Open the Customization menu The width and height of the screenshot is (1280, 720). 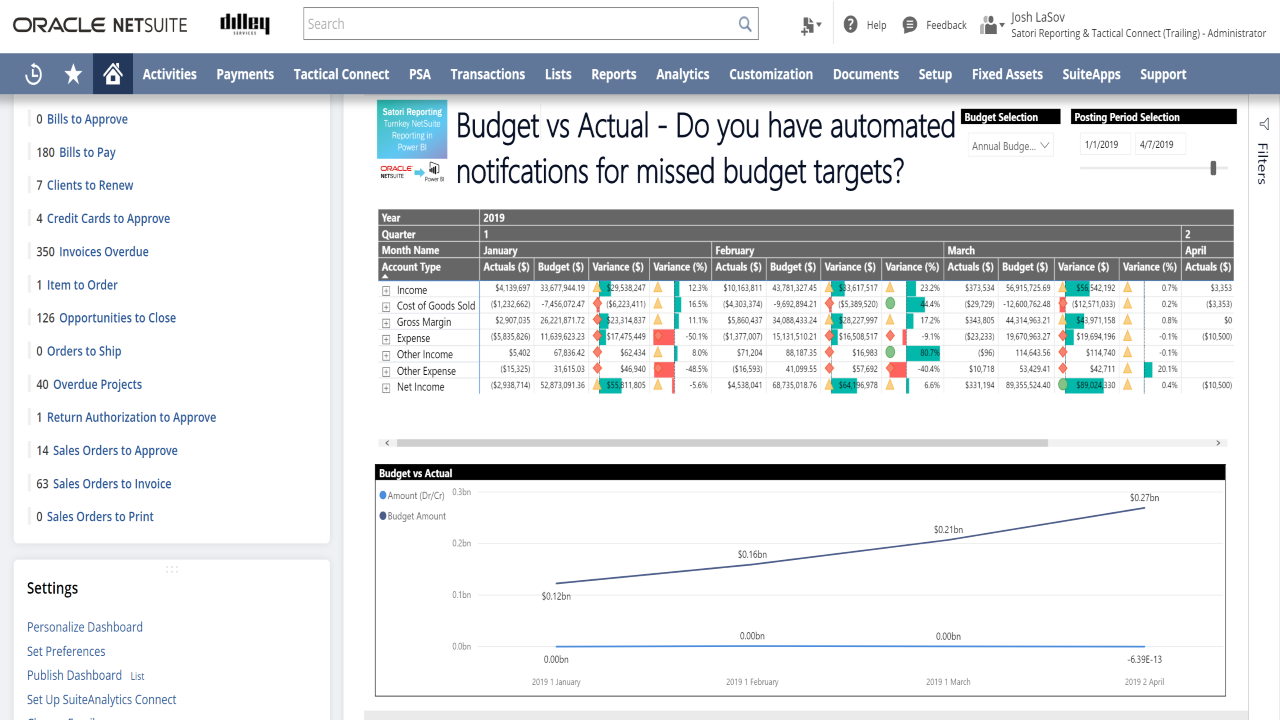point(771,74)
